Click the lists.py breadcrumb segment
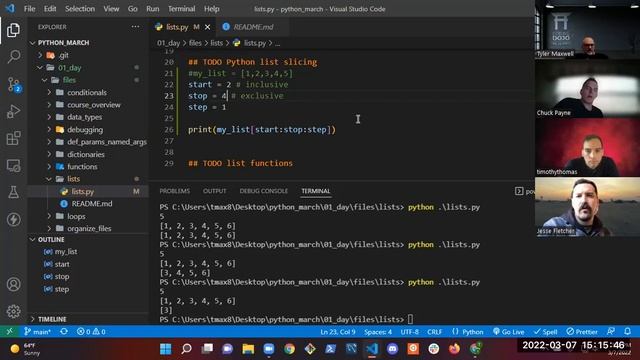The height and width of the screenshot is (360, 640). pyautogui.click(x=250, y=43)
